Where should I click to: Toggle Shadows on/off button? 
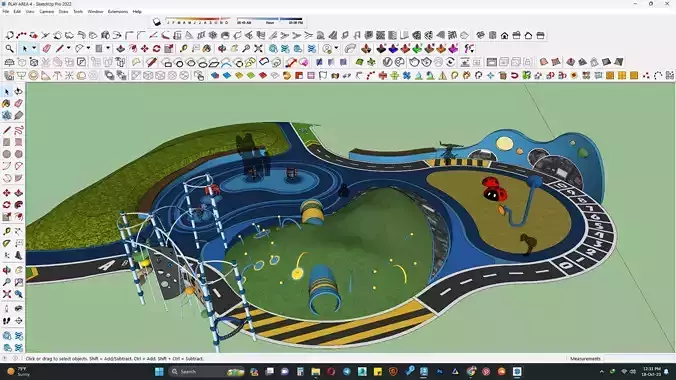156,22
